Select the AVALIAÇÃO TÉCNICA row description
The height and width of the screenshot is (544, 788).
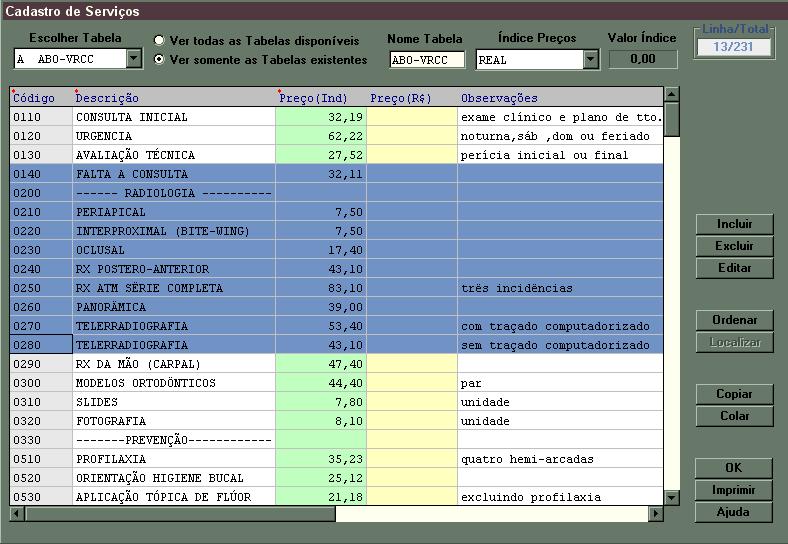click(174, 155)
